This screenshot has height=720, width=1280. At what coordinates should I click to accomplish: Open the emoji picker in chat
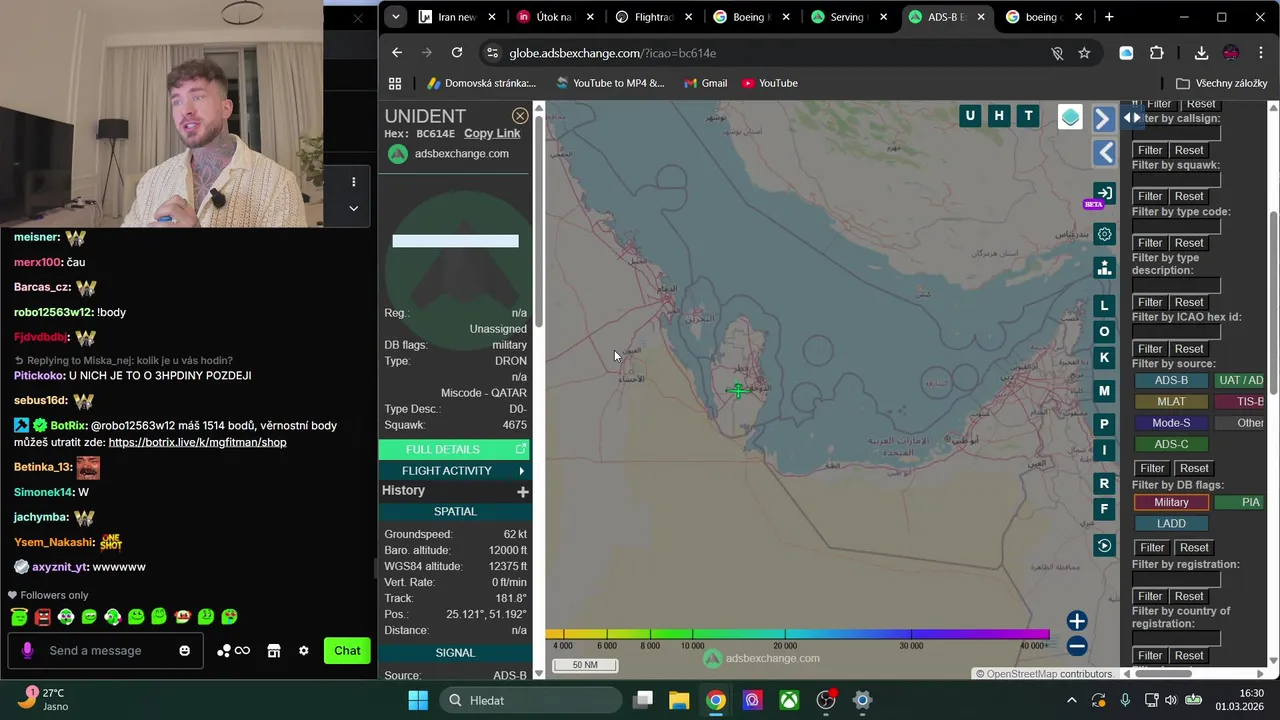[184, 651]
